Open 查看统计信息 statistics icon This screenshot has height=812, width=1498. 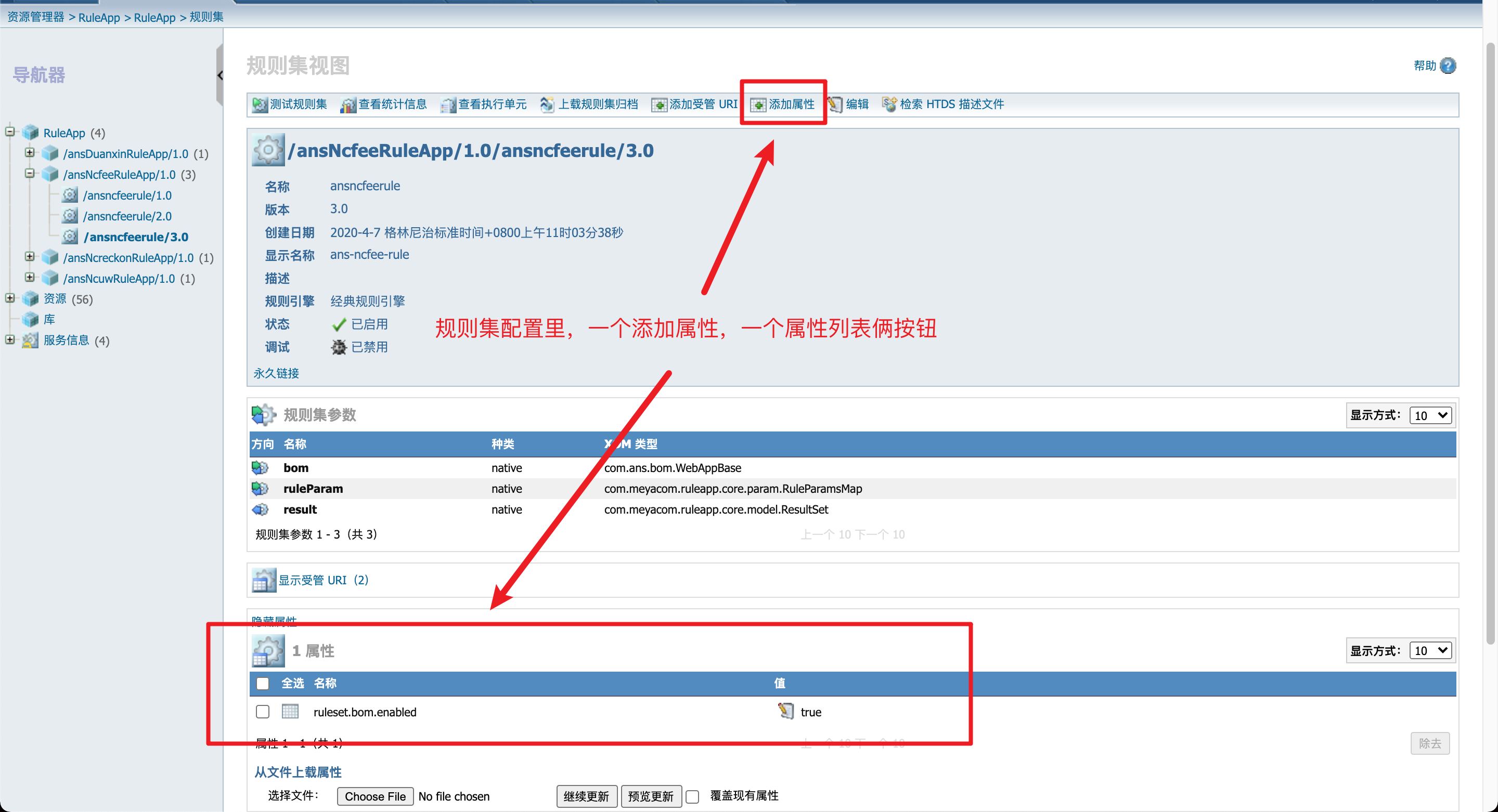pos(348,104)
